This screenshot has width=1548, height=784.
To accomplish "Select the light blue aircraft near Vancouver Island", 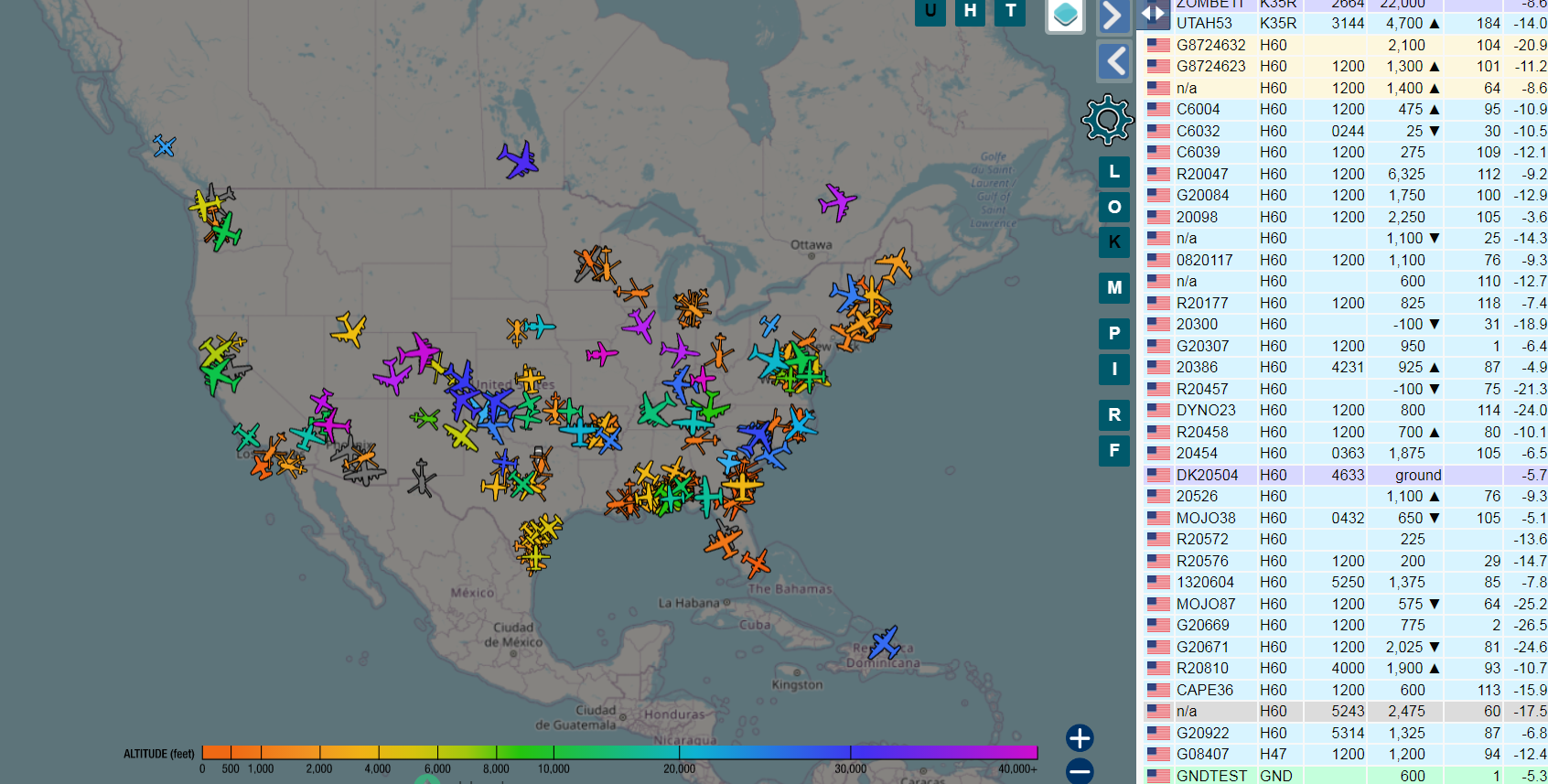I will (164, 145).
